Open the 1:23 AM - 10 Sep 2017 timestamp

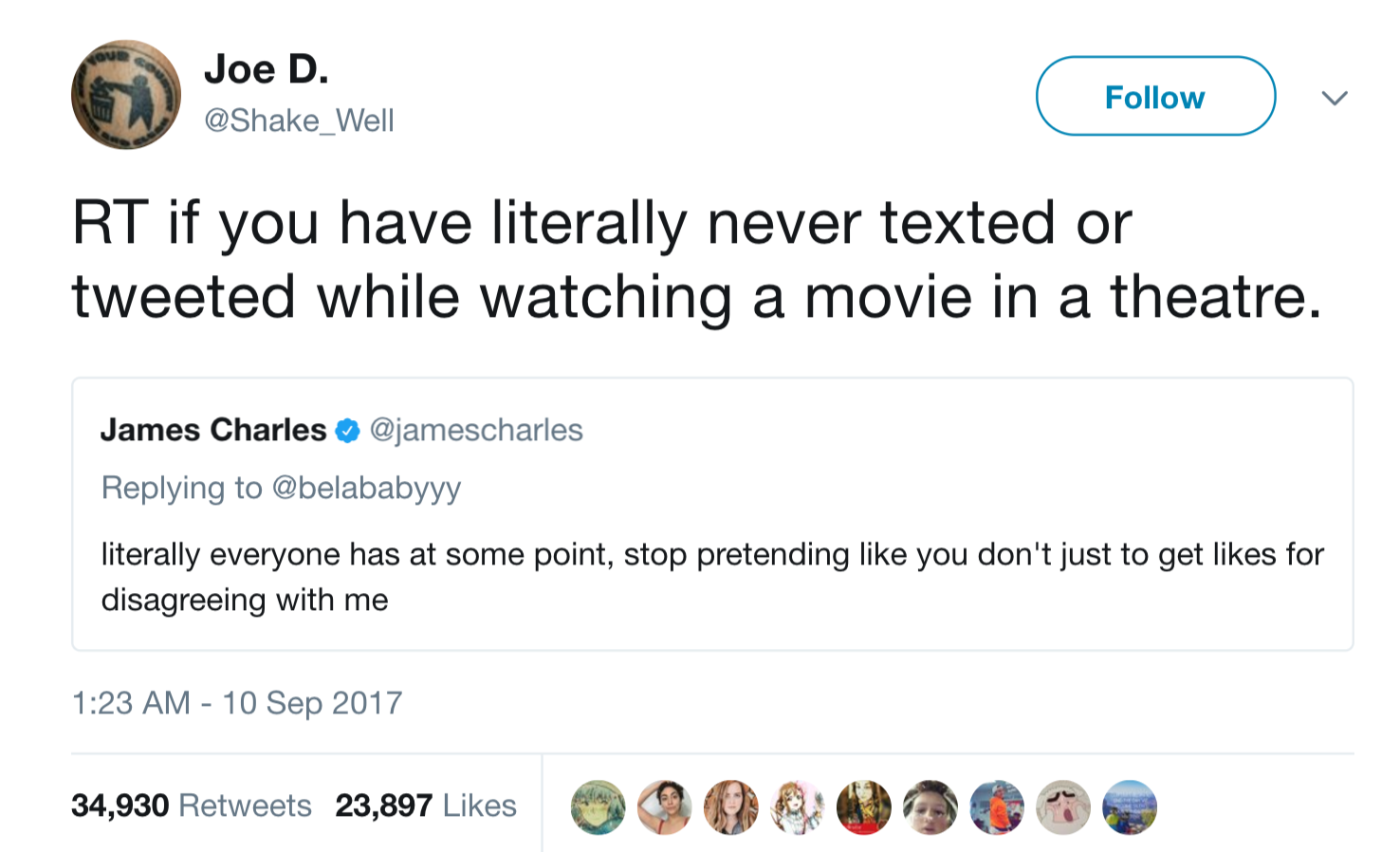[x=237, y=703]
